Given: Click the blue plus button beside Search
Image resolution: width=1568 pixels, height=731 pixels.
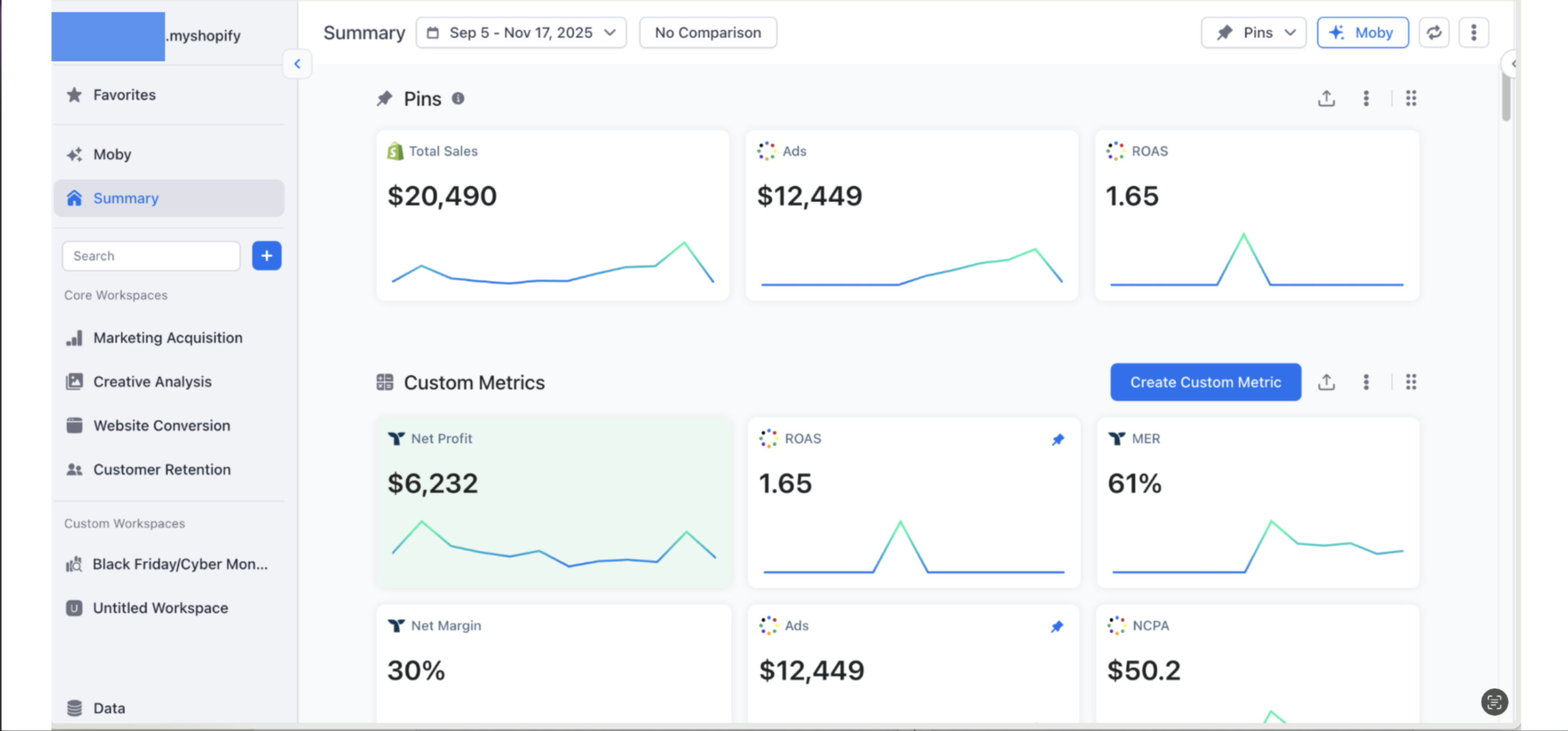Looking at the screenshot, I should point(267,256).
